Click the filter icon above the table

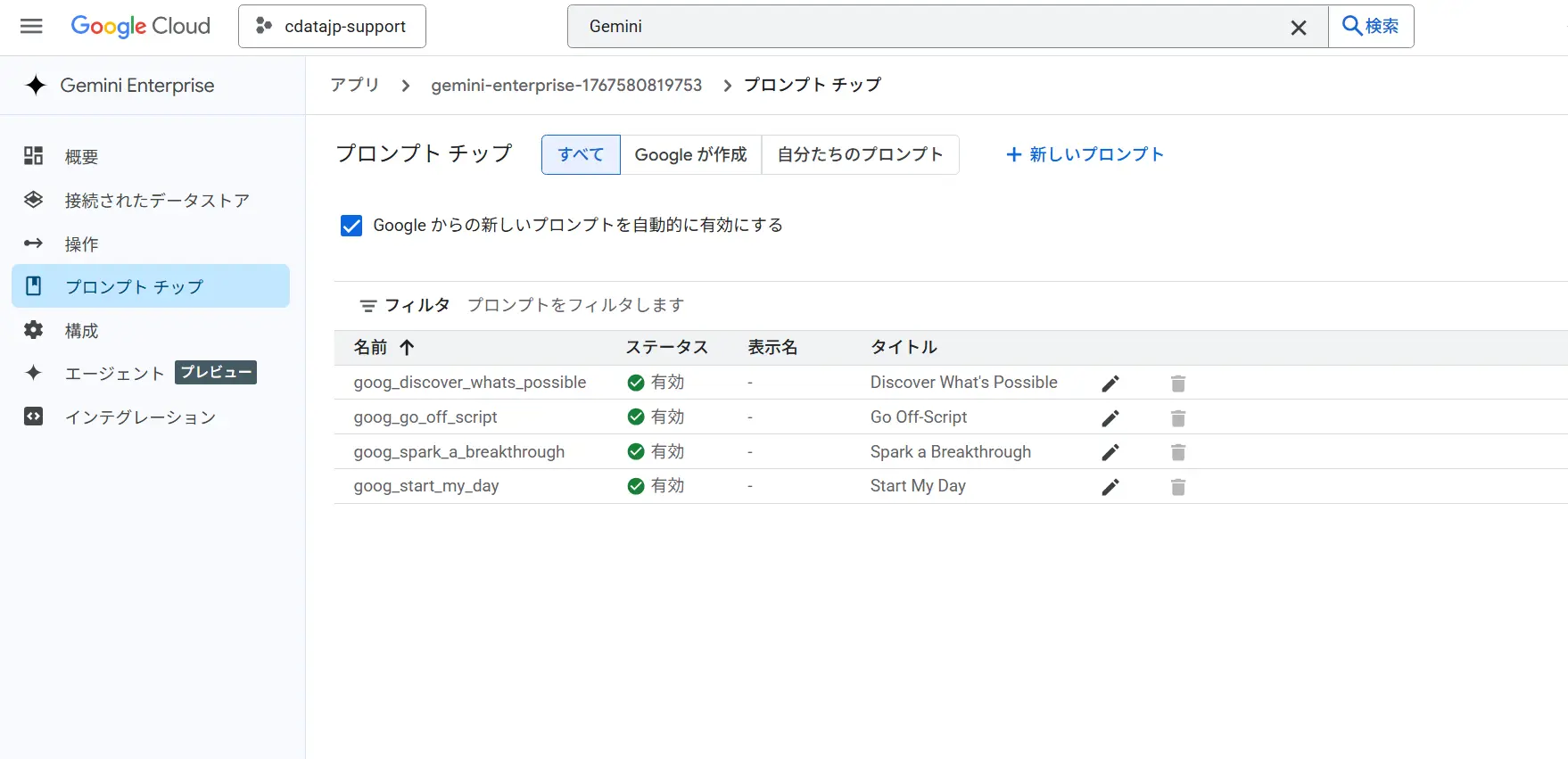tap(367, 306)
